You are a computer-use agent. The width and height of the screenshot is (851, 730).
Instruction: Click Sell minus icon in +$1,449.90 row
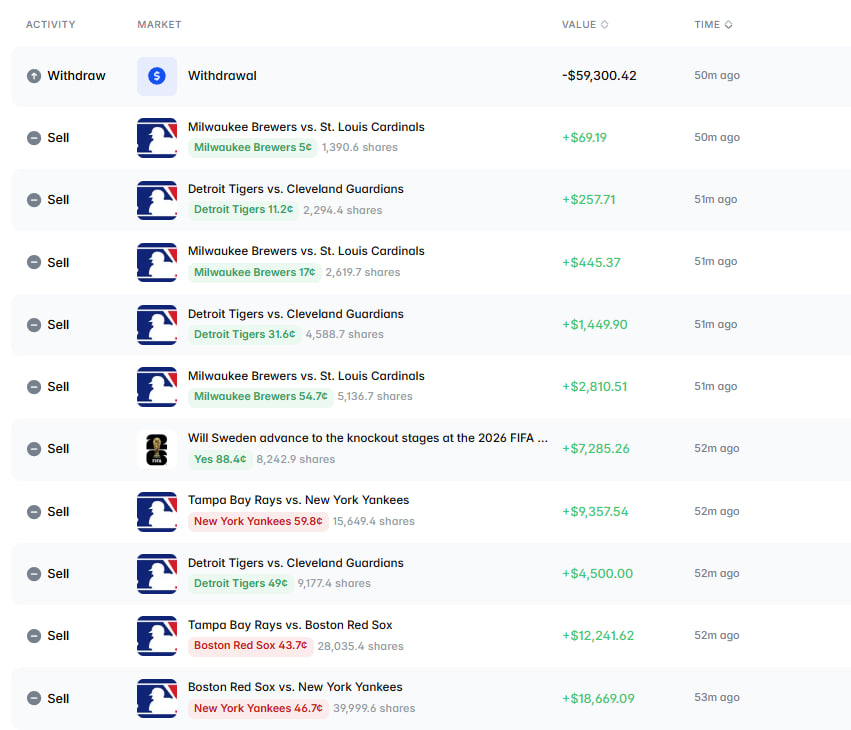pos(34,325)
